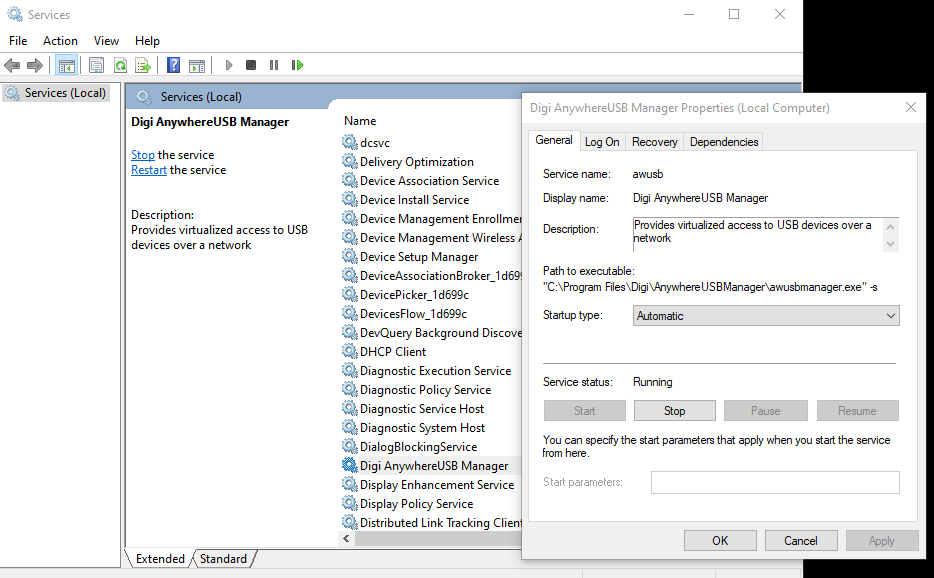Select Device Management Enrollment service row
The image size is (934, 578).
(x=432, y=219)
